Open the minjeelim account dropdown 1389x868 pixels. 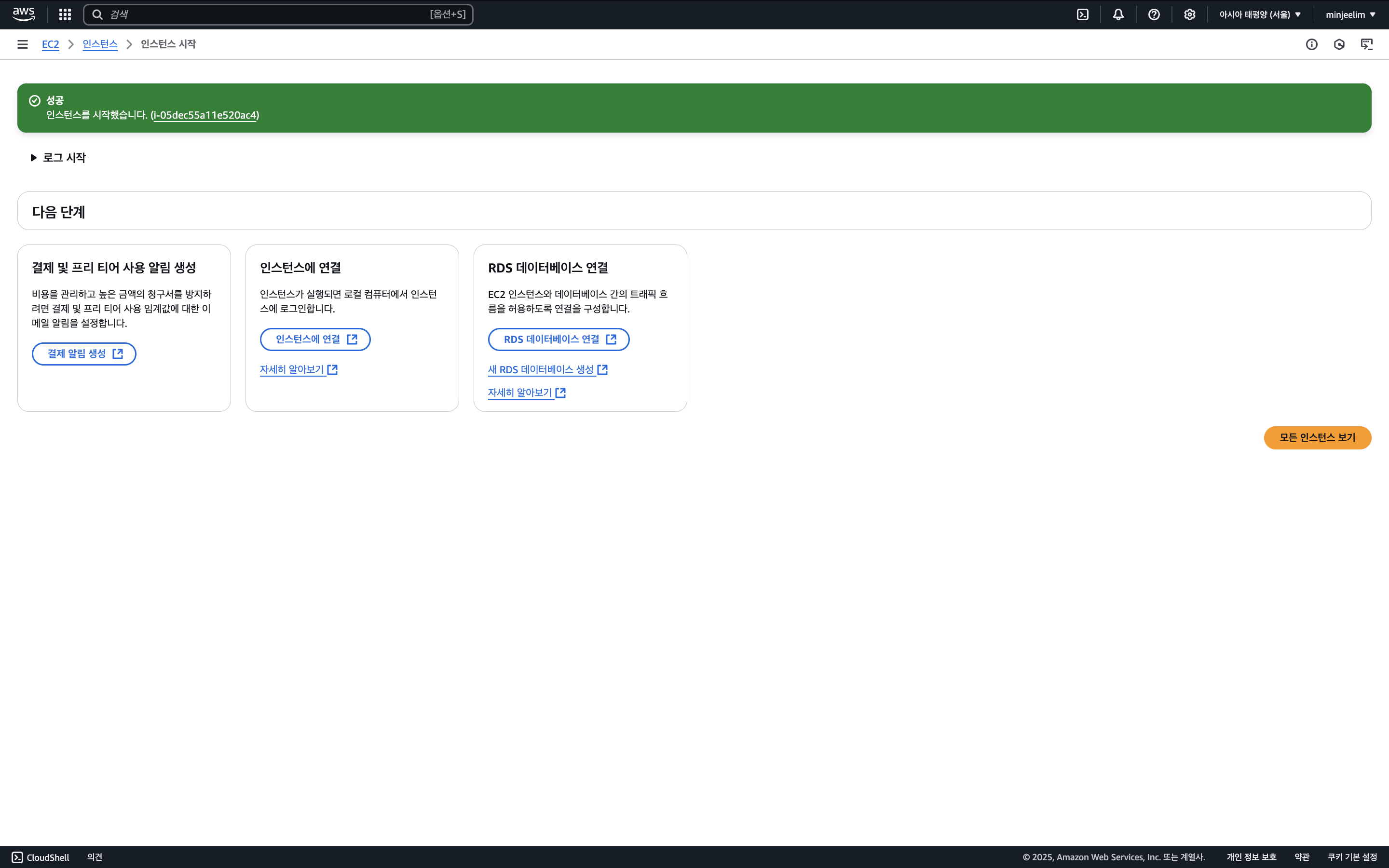pos(1350,14)
